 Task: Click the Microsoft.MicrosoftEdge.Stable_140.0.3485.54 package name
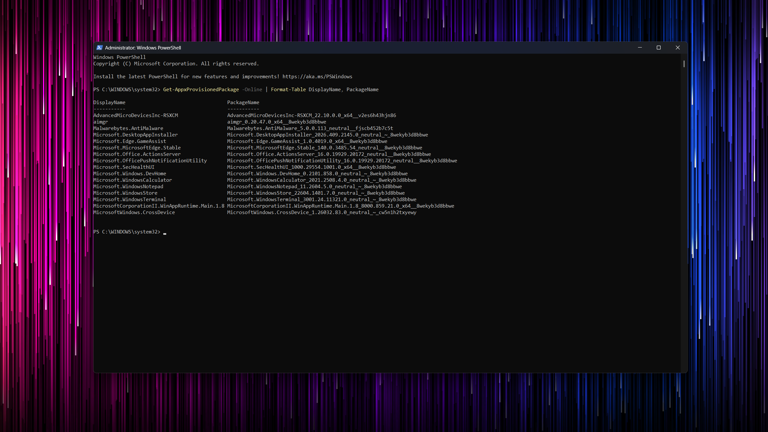324,147
